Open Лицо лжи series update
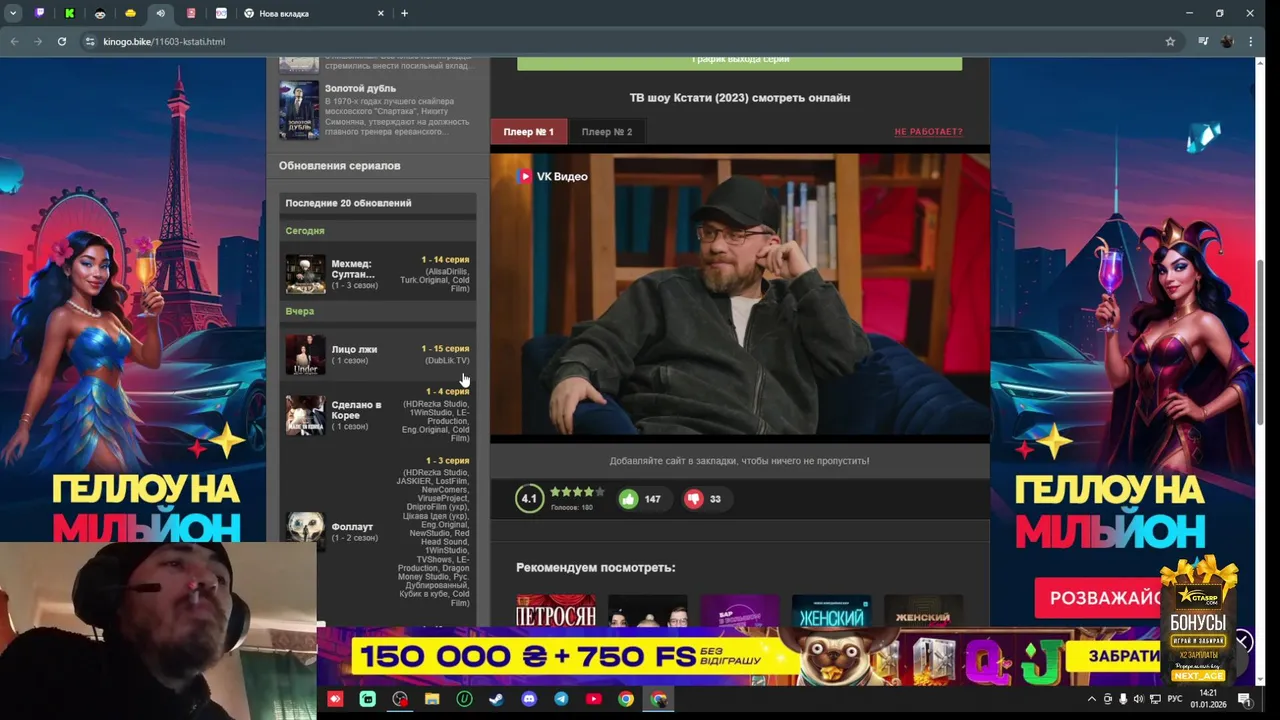 (x=354, y=349)
